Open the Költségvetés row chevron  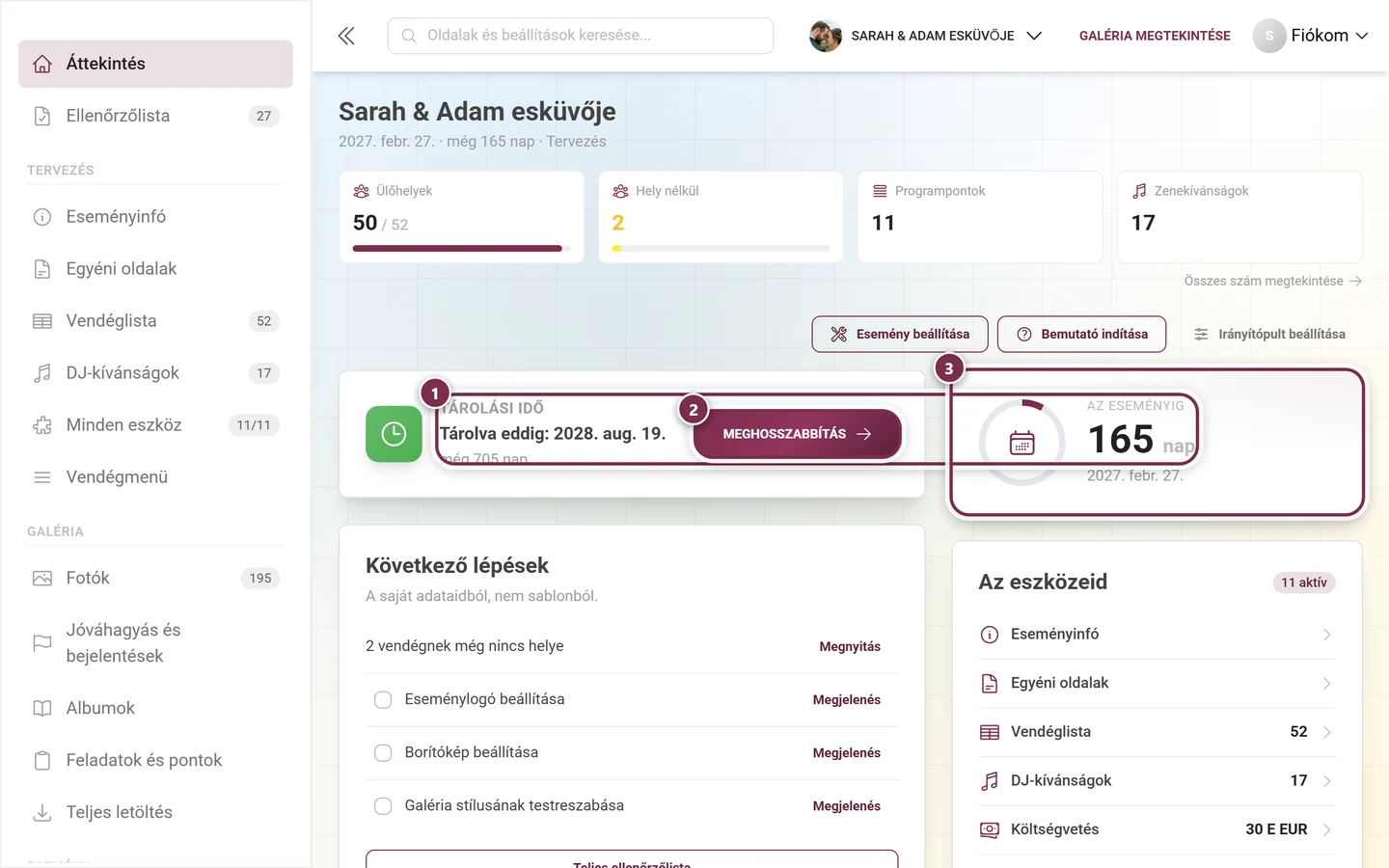[x=1327, y=829]
